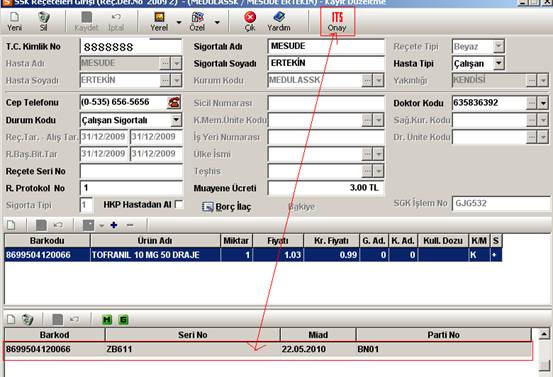The width and height of the screenshot is (553, 377).
Task: Open the Kurum Kodu dropdown arrow
Action: click(x=378, y=80)
